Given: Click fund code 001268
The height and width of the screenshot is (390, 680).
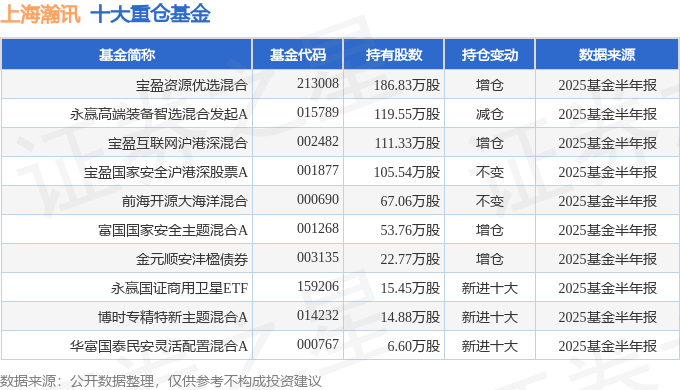Looking at the screenshot, I should (x=317, y=228).
